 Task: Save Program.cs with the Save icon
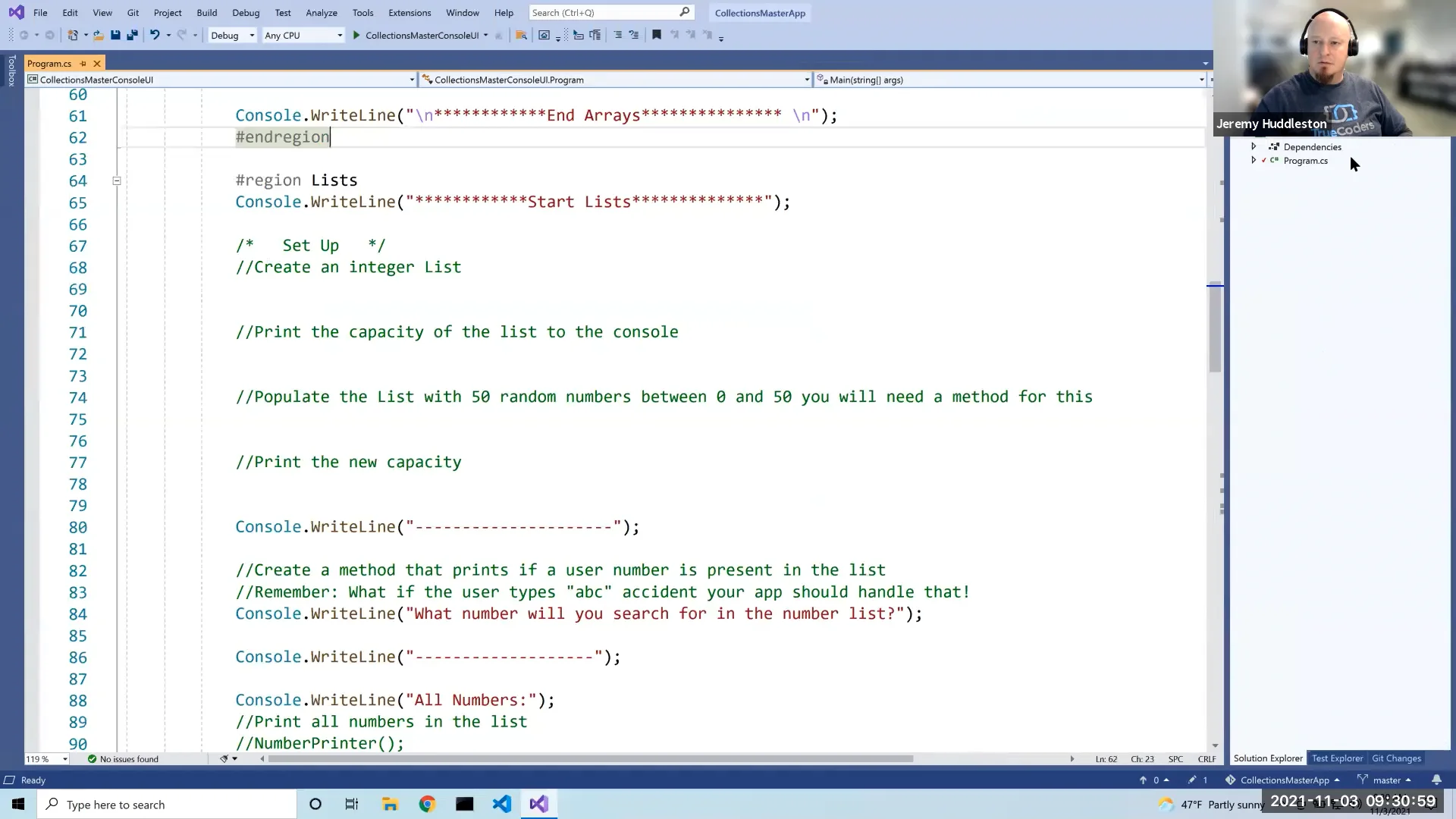click(115, 35)
